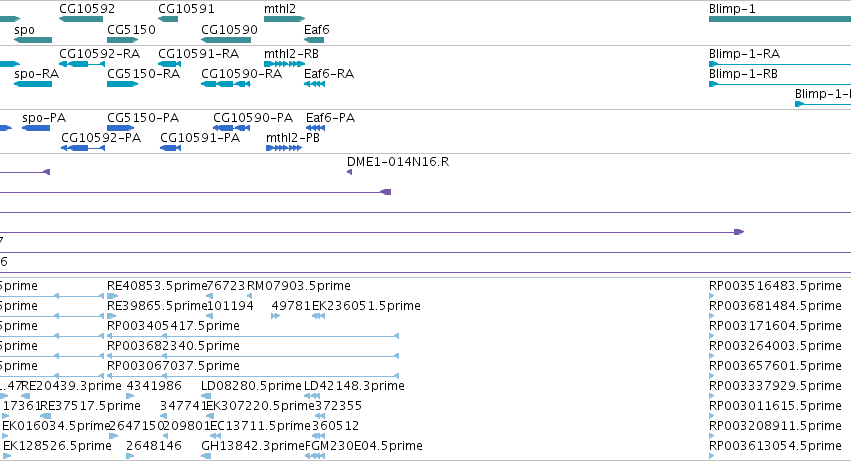Screen dimensions: 851x461
Task: Select the CG10592 gene arrow glyph
Action: tap(81, 19)
